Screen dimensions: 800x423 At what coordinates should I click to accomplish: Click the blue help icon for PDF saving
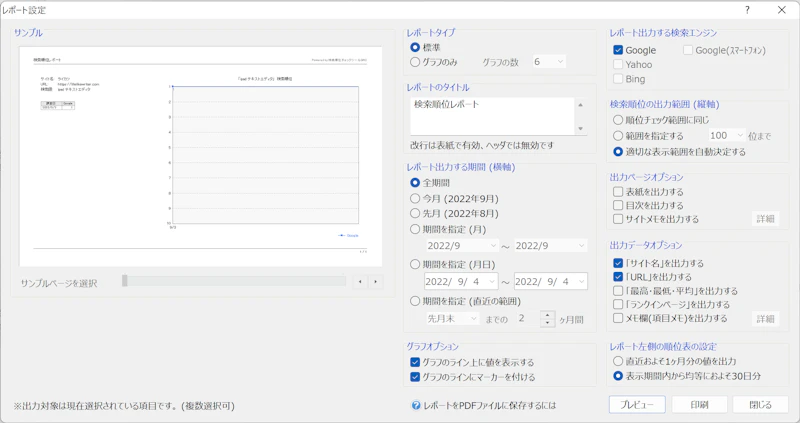[416, 405]
